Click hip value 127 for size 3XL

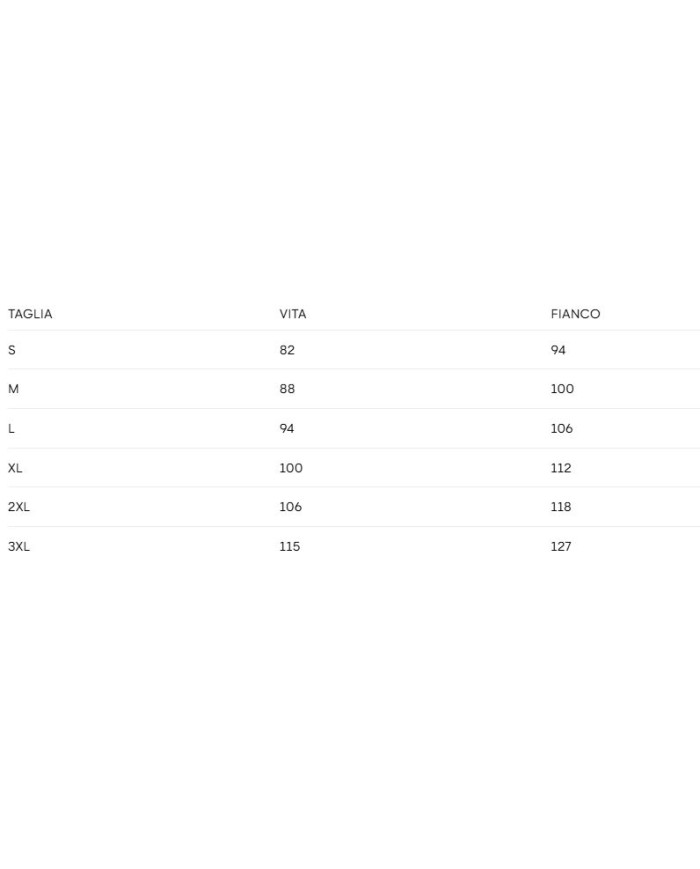[561, 547]
